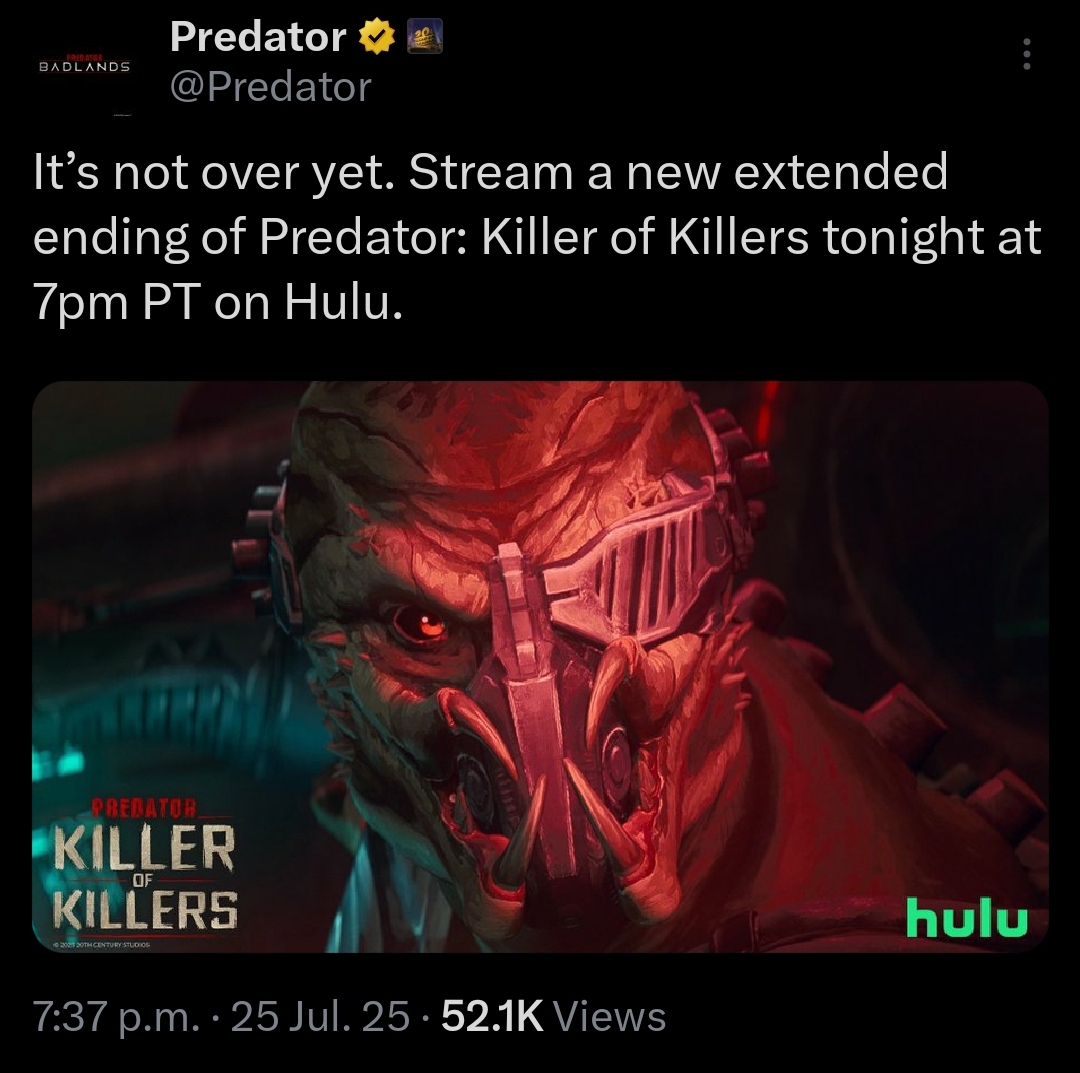Open the Predator display name

[x=258, y=37]
